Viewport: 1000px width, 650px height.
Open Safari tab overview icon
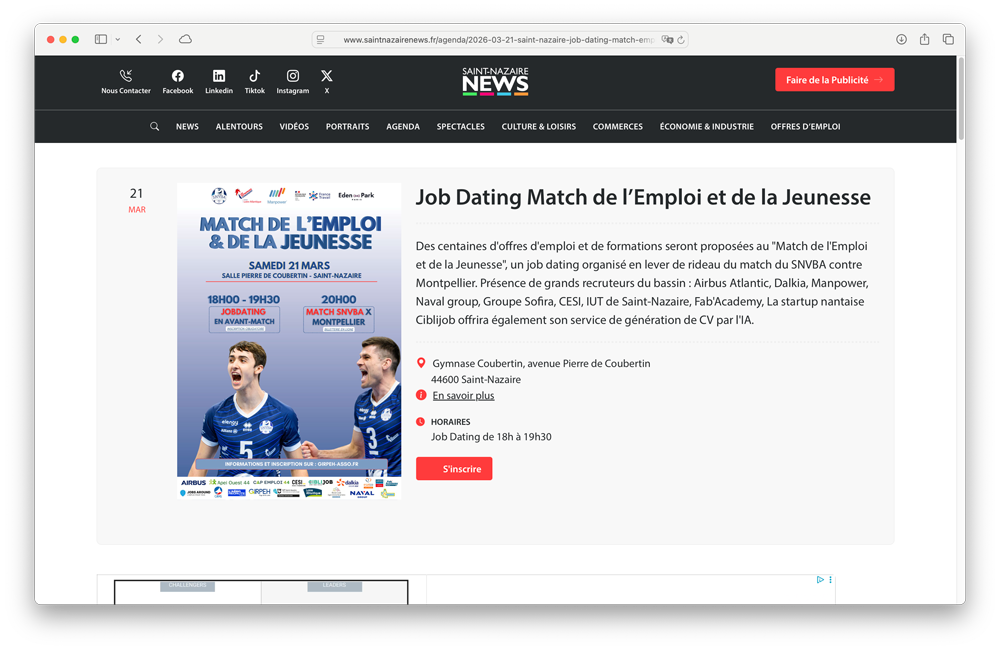point(948,39)
